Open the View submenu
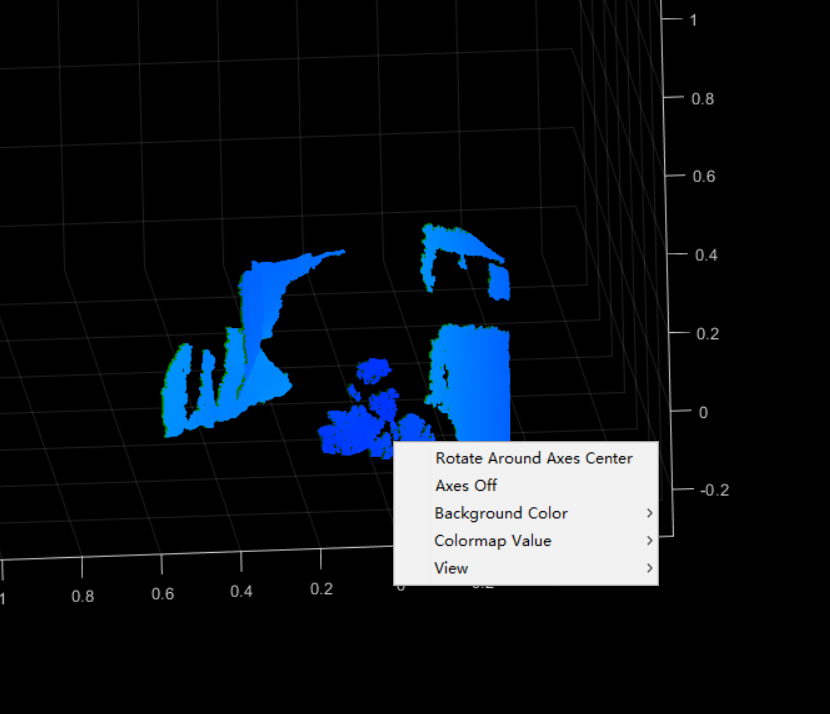Screen dimensions: 830x714 [450, 567]
